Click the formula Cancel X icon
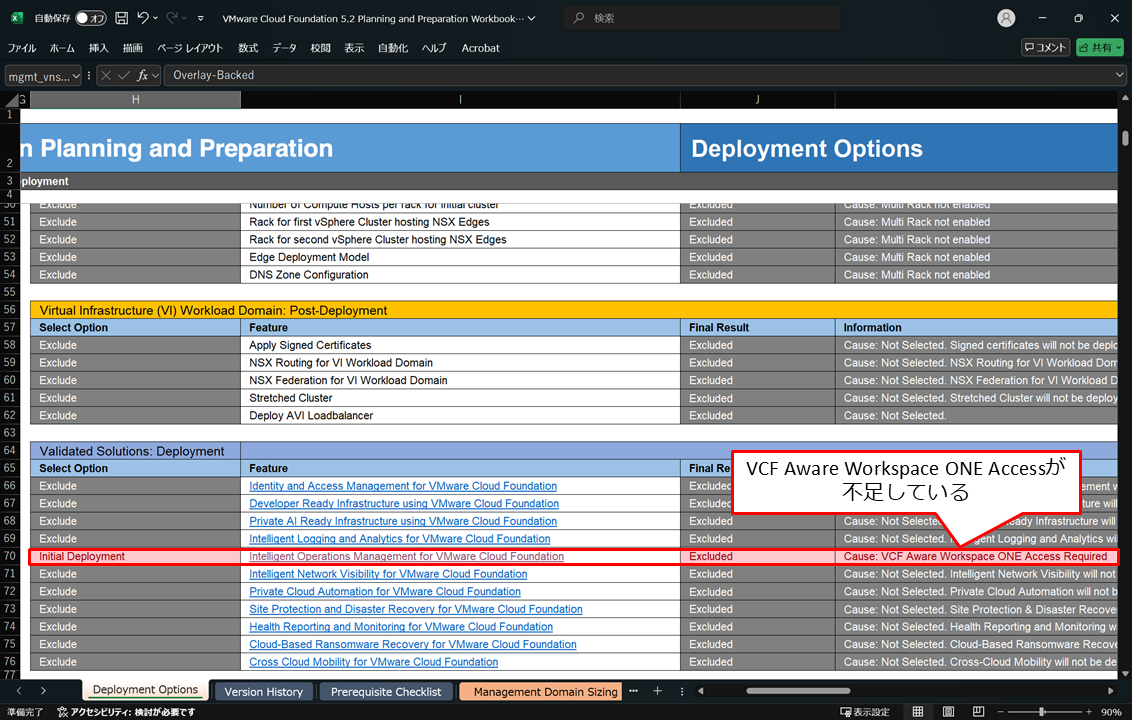The height and width of the screenshot is (720, 1132). point(106,75)
